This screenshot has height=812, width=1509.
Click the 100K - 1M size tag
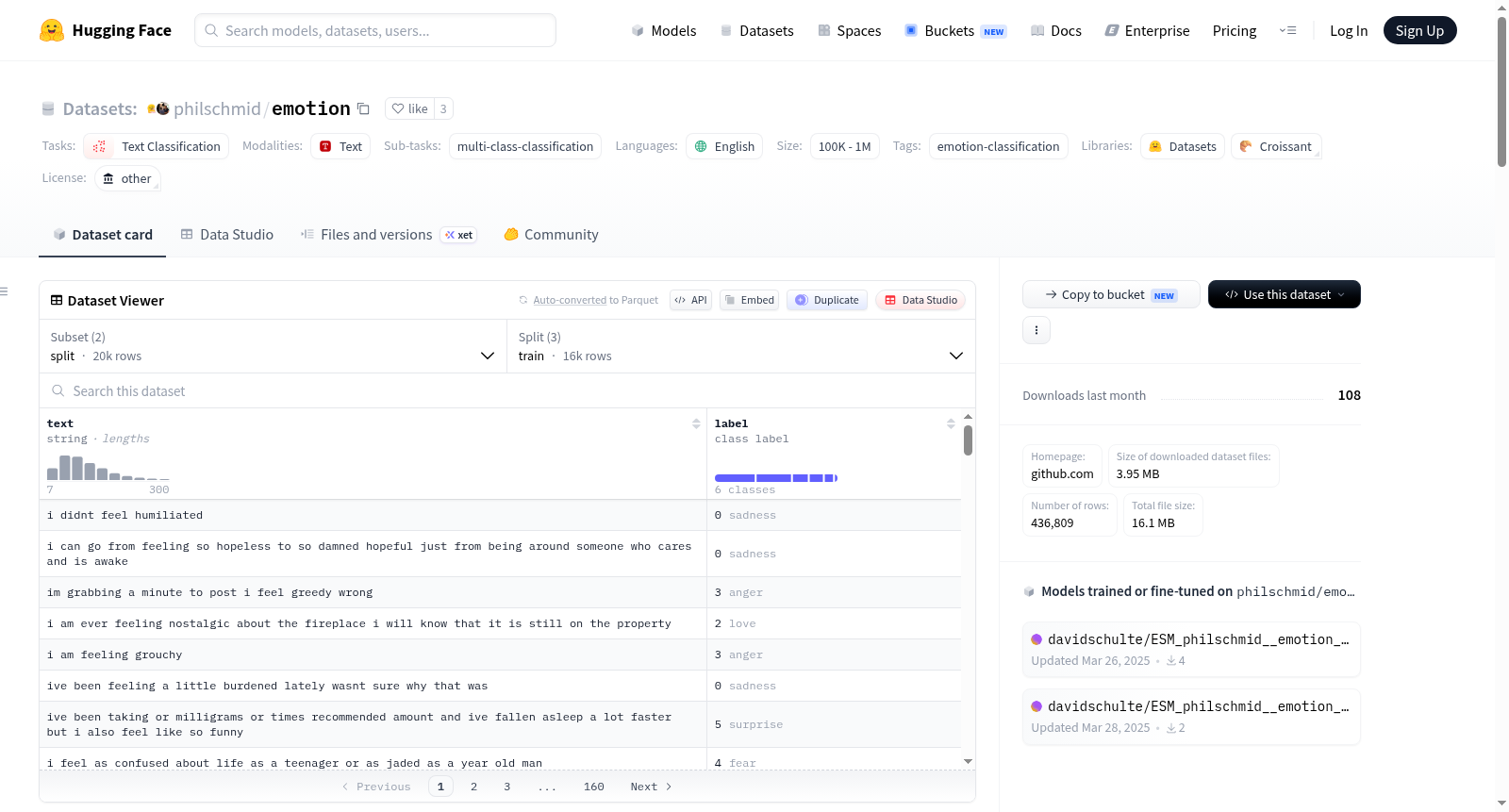(845, 146)
